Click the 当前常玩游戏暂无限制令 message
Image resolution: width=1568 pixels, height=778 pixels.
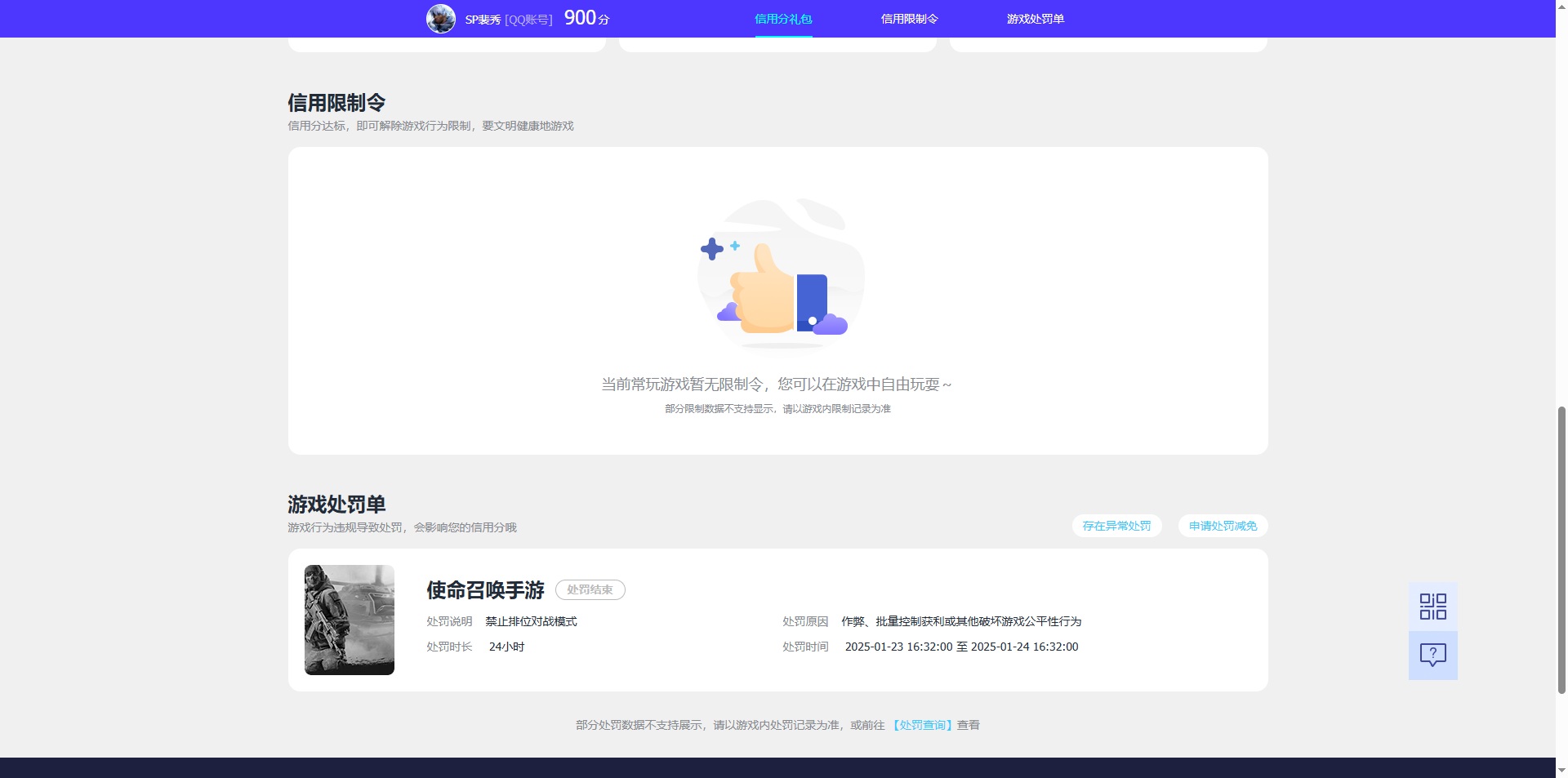tap(777, 385)
